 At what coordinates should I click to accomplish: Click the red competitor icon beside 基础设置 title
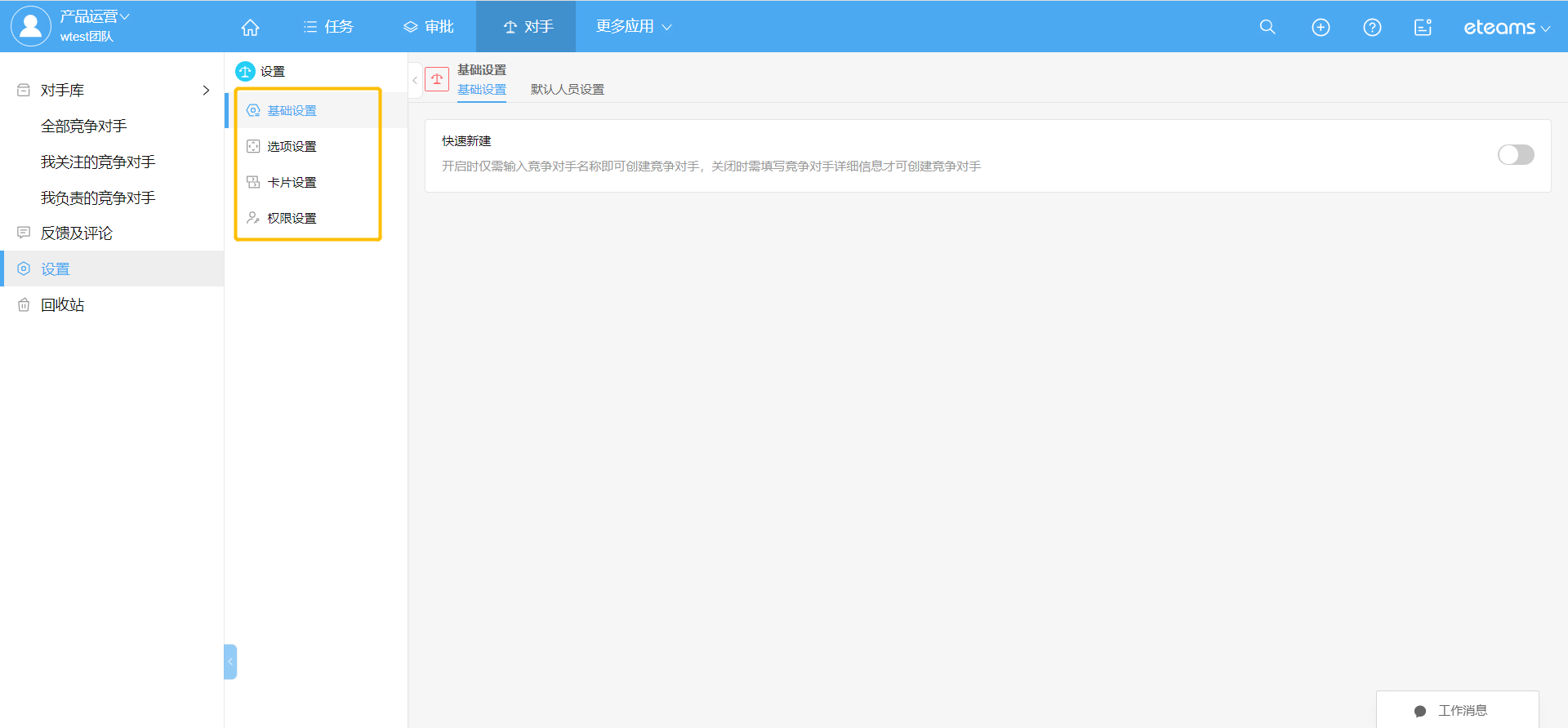pos(437,79)
